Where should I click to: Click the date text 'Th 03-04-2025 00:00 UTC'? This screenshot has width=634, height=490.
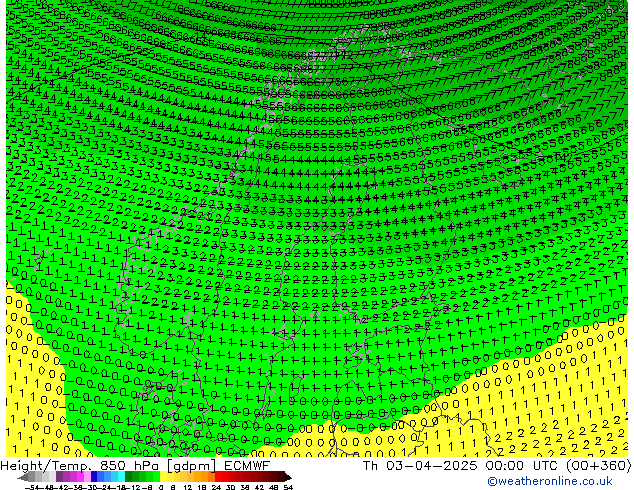(462, 466)
